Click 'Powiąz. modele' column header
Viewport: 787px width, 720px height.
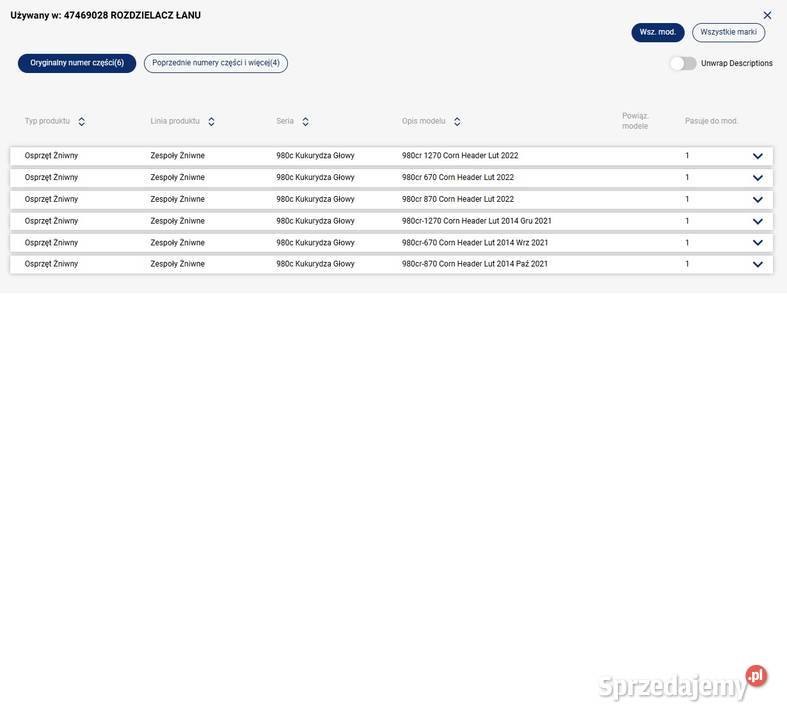tap(635, 121)
